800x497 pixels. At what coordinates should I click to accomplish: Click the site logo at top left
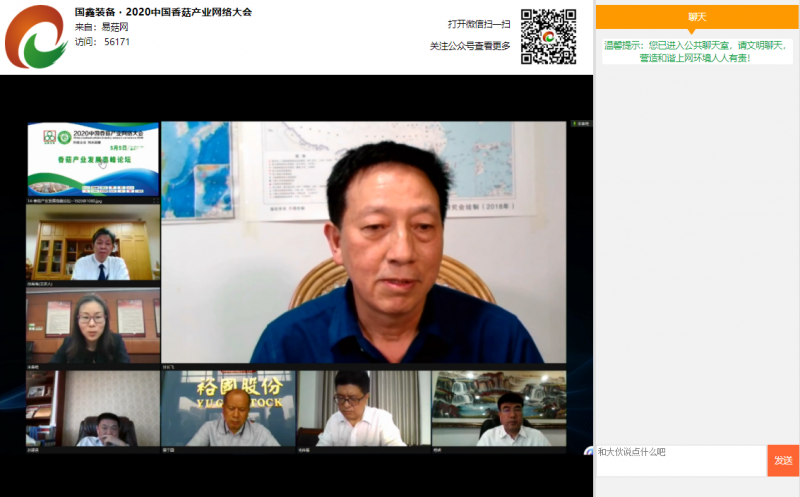[x=36, y=37]
